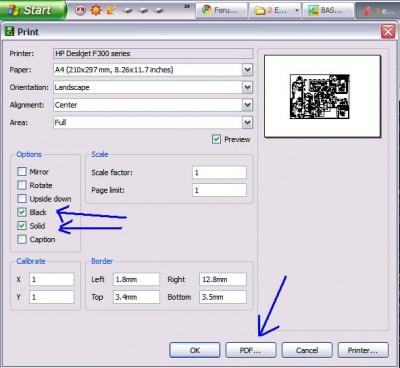Viewport: 400px width, 368px height.
Task: Click the Print dialog title icon
Action: 9,32
